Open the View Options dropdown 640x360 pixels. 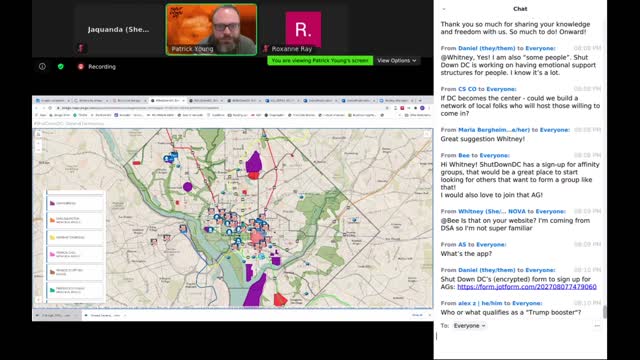[396, 60]
